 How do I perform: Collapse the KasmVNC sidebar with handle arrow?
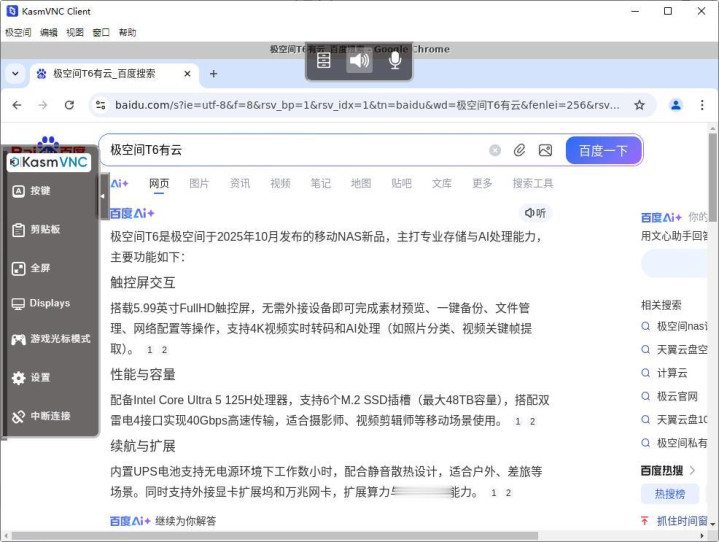(102, 198)
